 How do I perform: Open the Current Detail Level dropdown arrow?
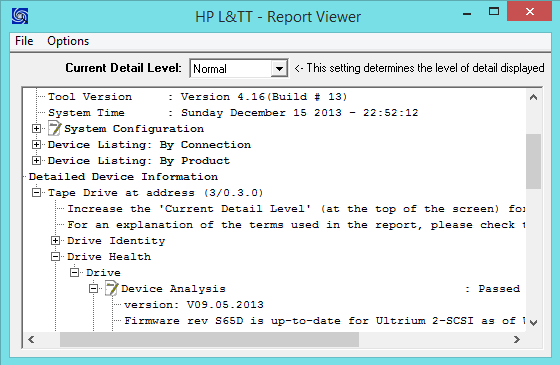(x=279, y=68)
